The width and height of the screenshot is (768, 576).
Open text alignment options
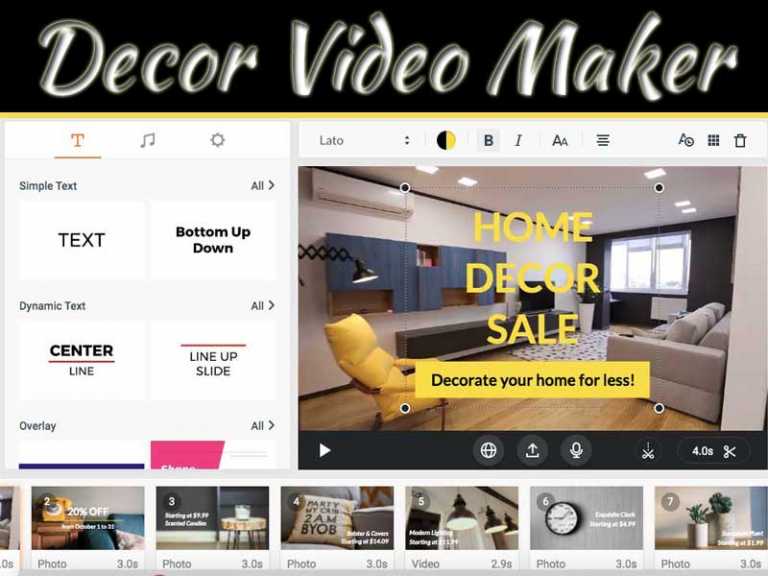pyautogui.click(x=603, y=141)
